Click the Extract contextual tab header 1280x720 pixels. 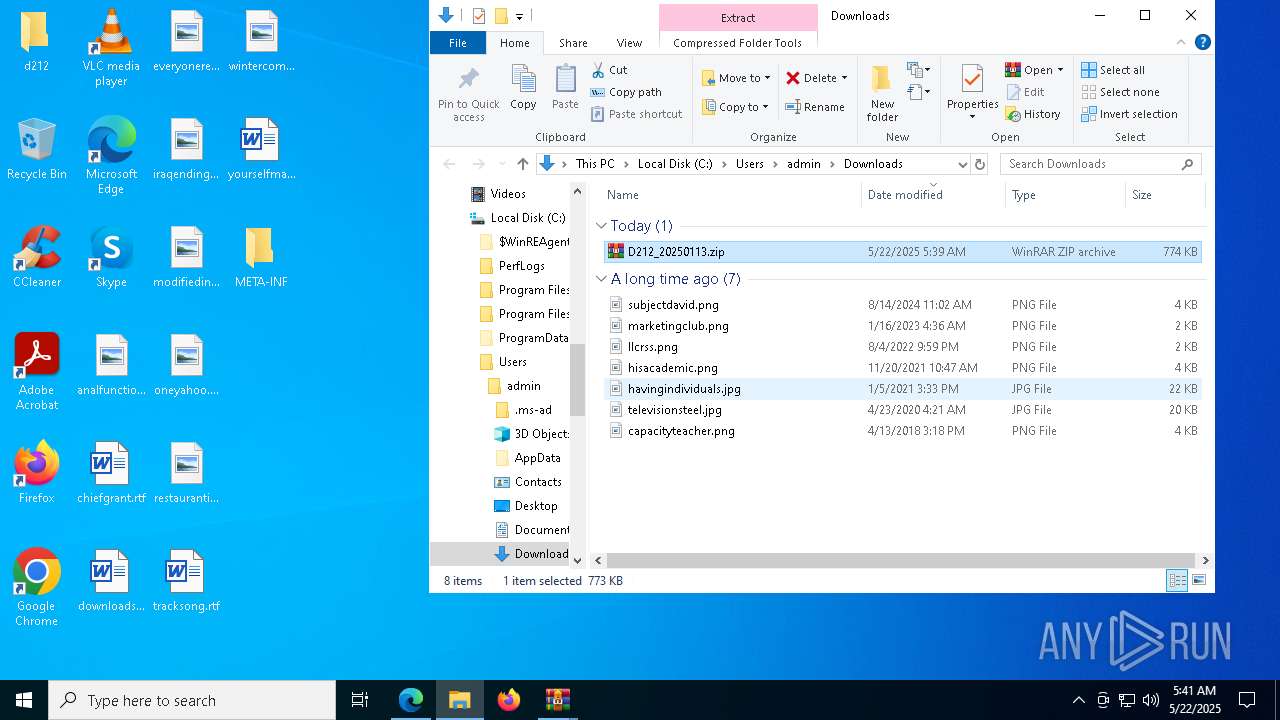point(738,18)
